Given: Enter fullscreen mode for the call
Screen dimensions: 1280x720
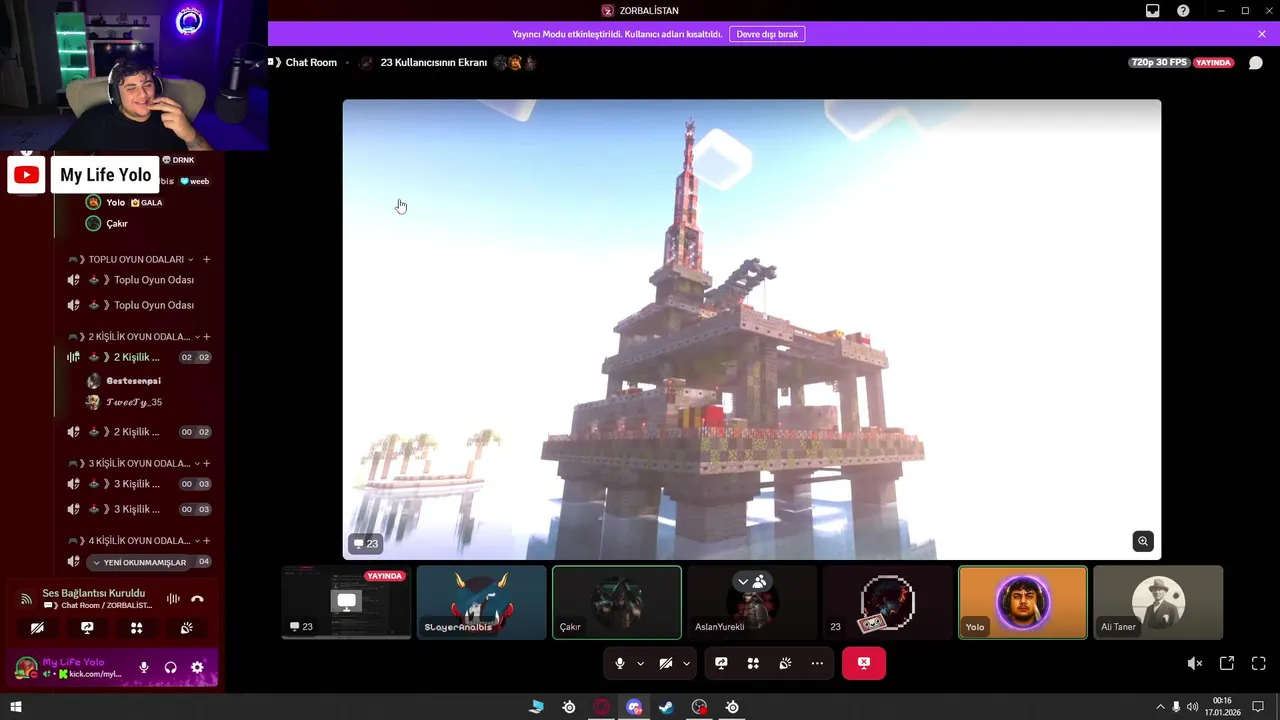Looking at the screenshot, I should pyautogui.click(x=1259, y=663).
